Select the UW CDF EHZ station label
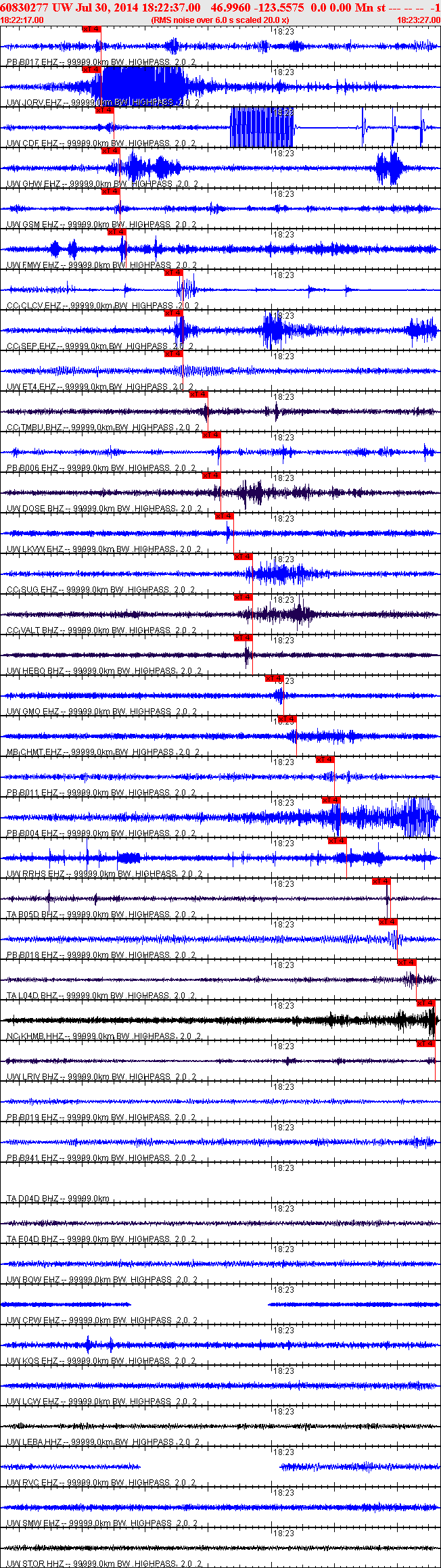 pyautogui.click(x=32, y=143)
